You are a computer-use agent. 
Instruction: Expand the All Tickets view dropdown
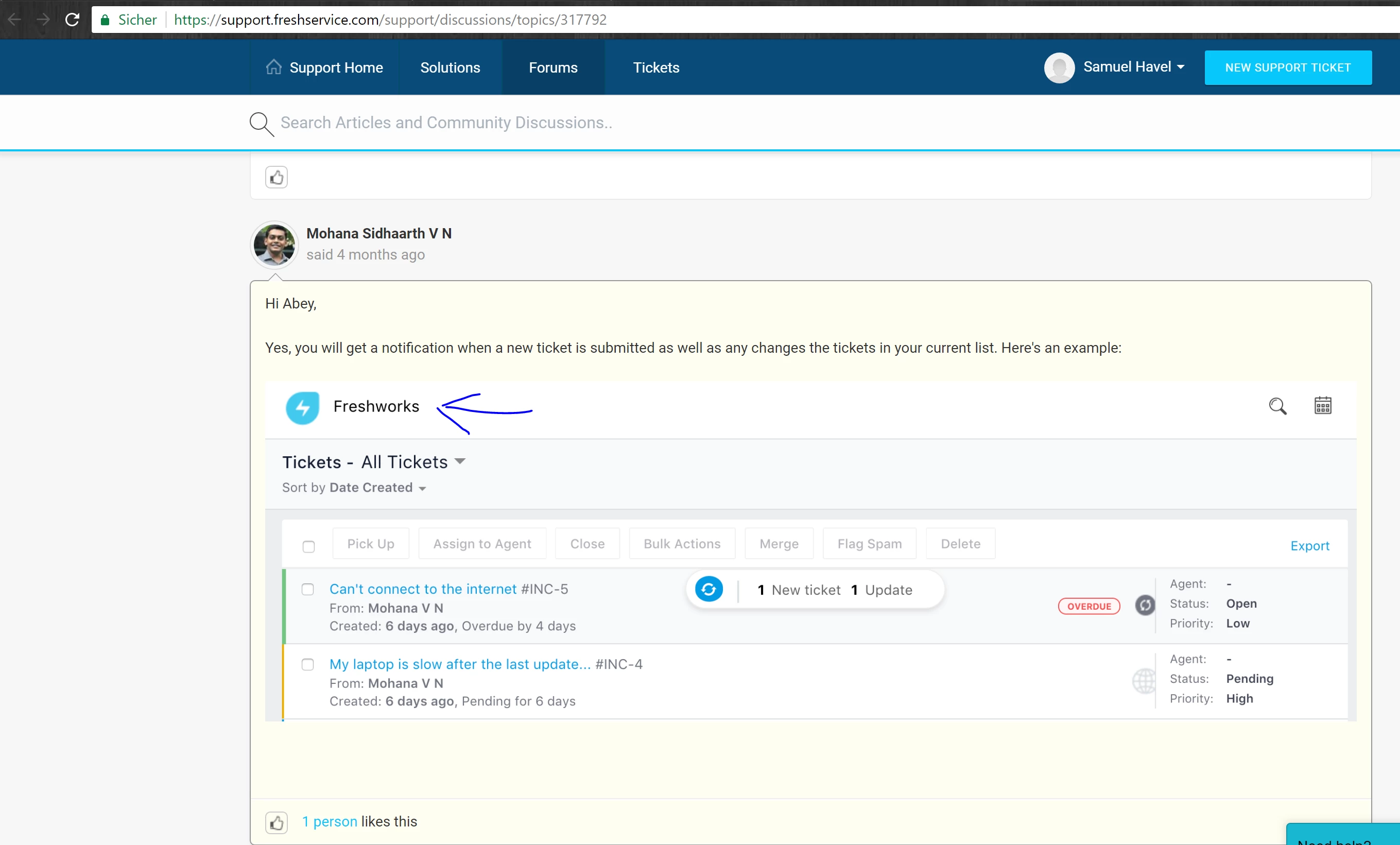click(x=413, y=462)
